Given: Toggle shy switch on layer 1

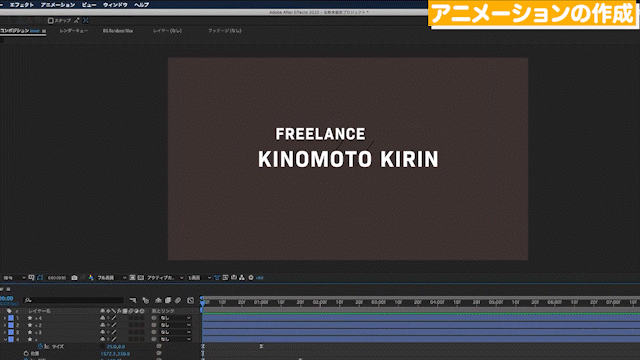Looking at the screenshot, I should [102, 318].
